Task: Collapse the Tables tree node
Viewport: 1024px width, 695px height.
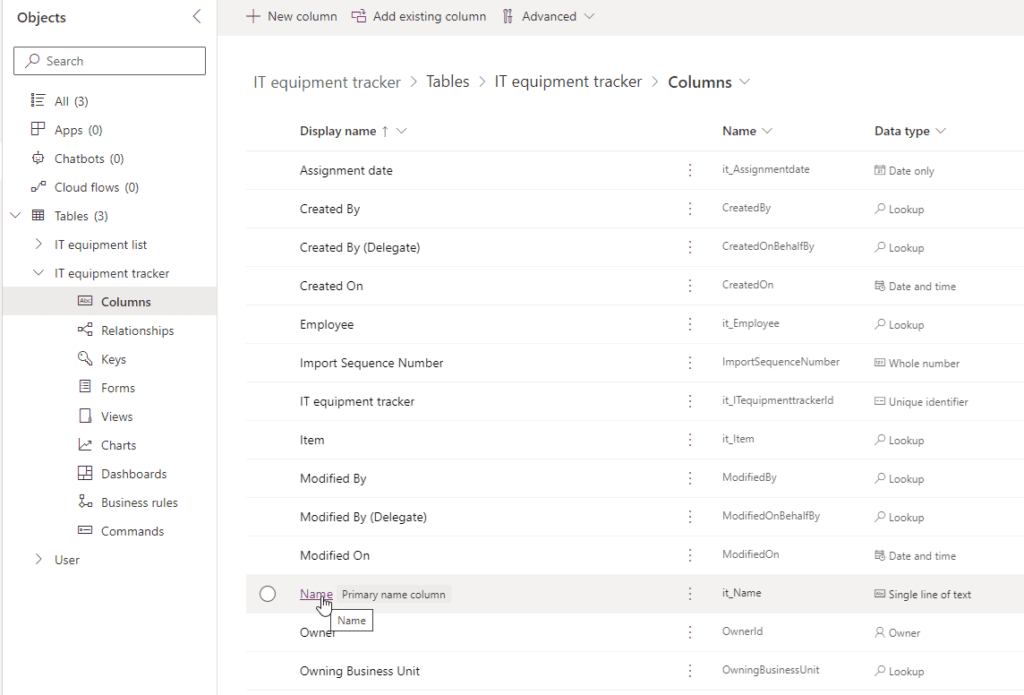Action: click(15, 216)
